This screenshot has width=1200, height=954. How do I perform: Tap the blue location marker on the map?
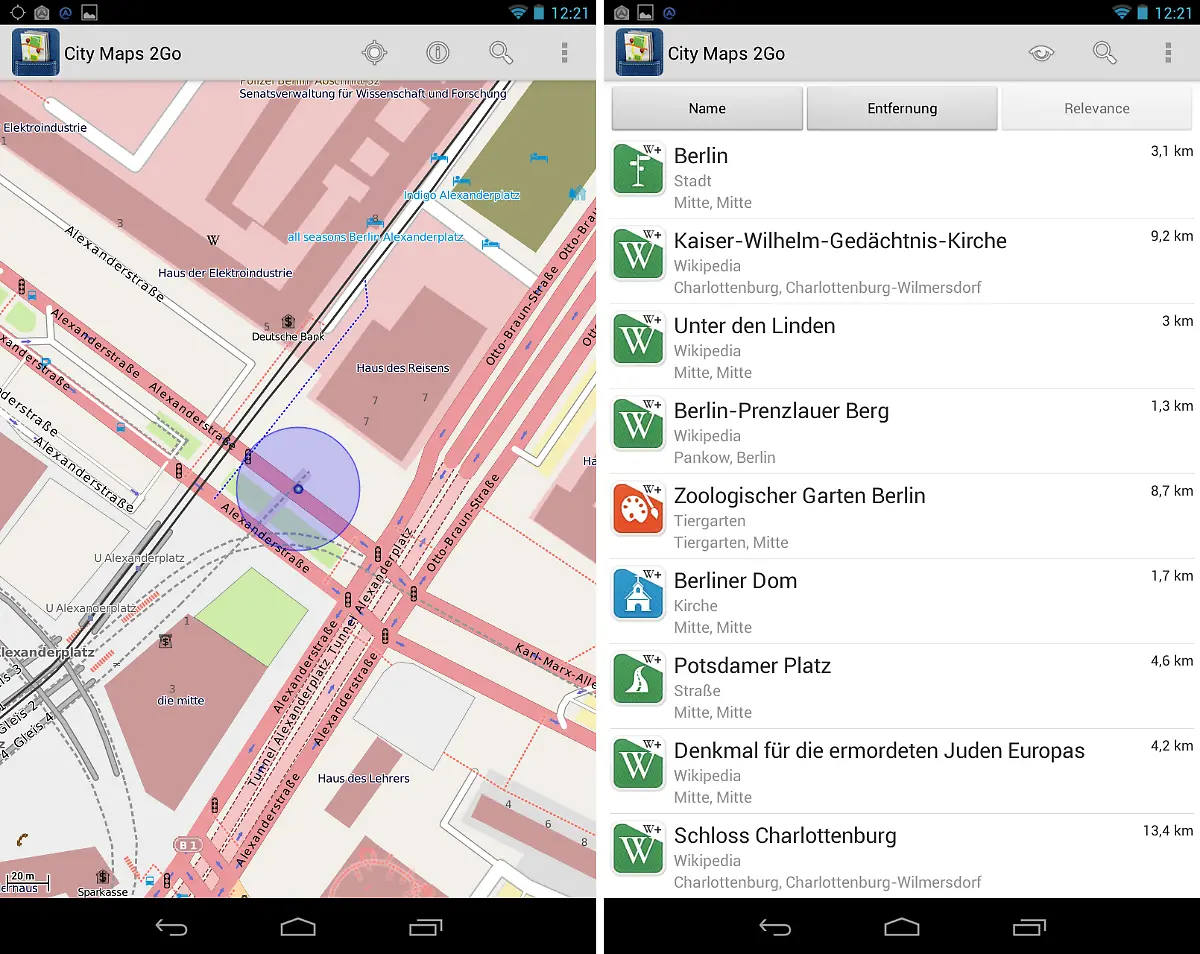tap(297, 489)
